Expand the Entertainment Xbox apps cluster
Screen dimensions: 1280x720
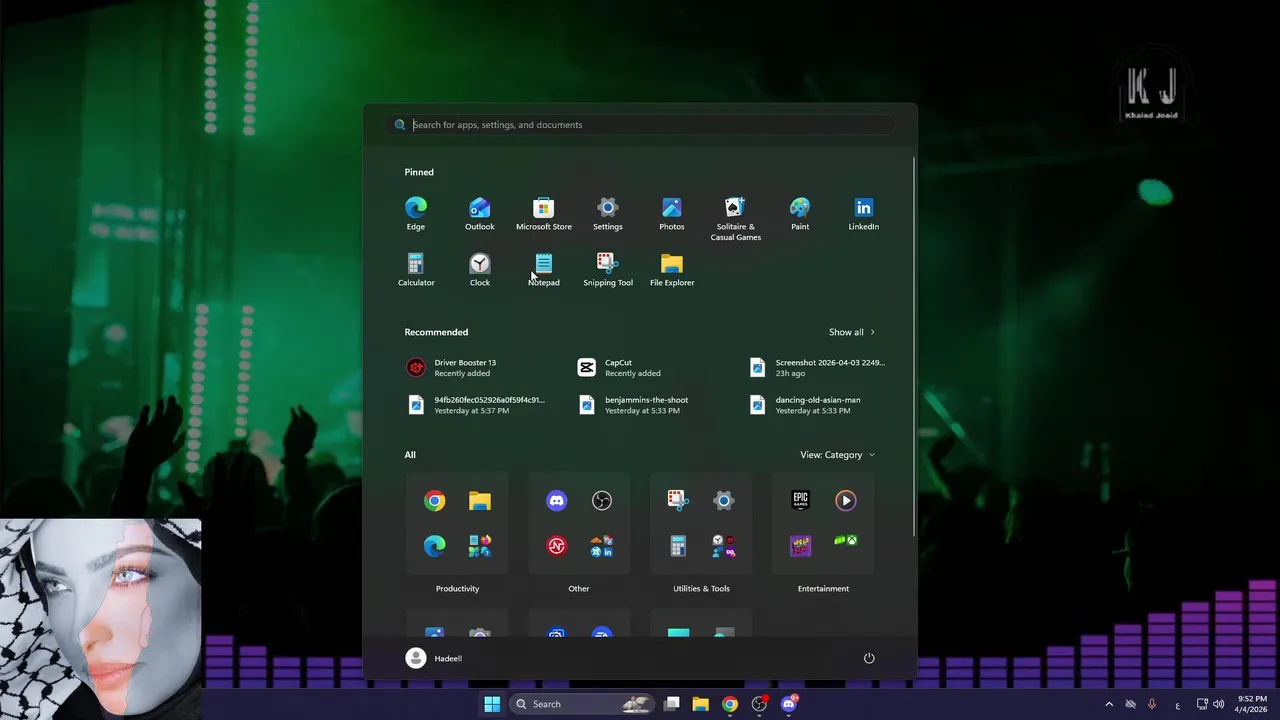(x=846, y=541)
